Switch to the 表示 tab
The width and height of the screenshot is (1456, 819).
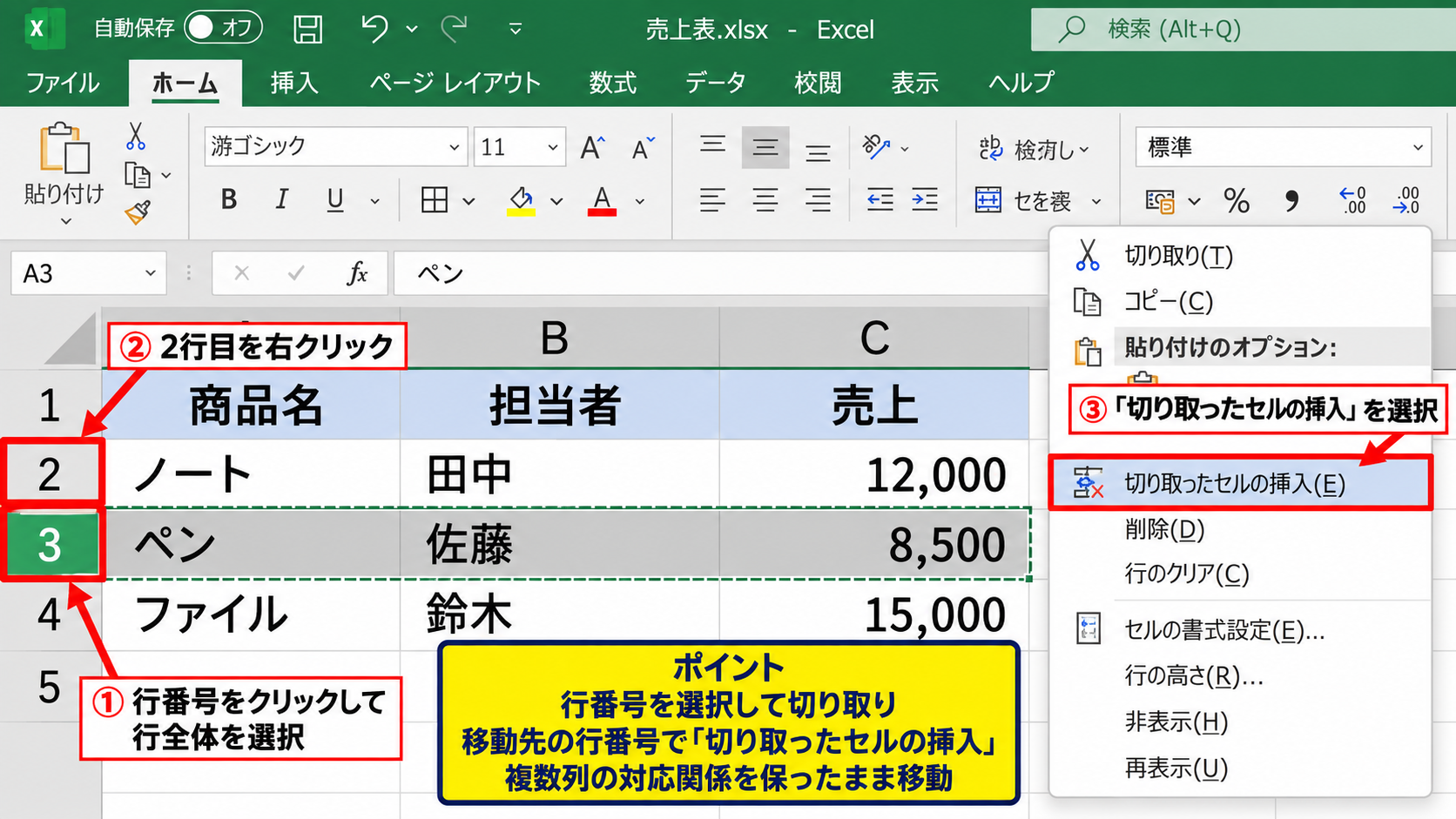(914, 83)
